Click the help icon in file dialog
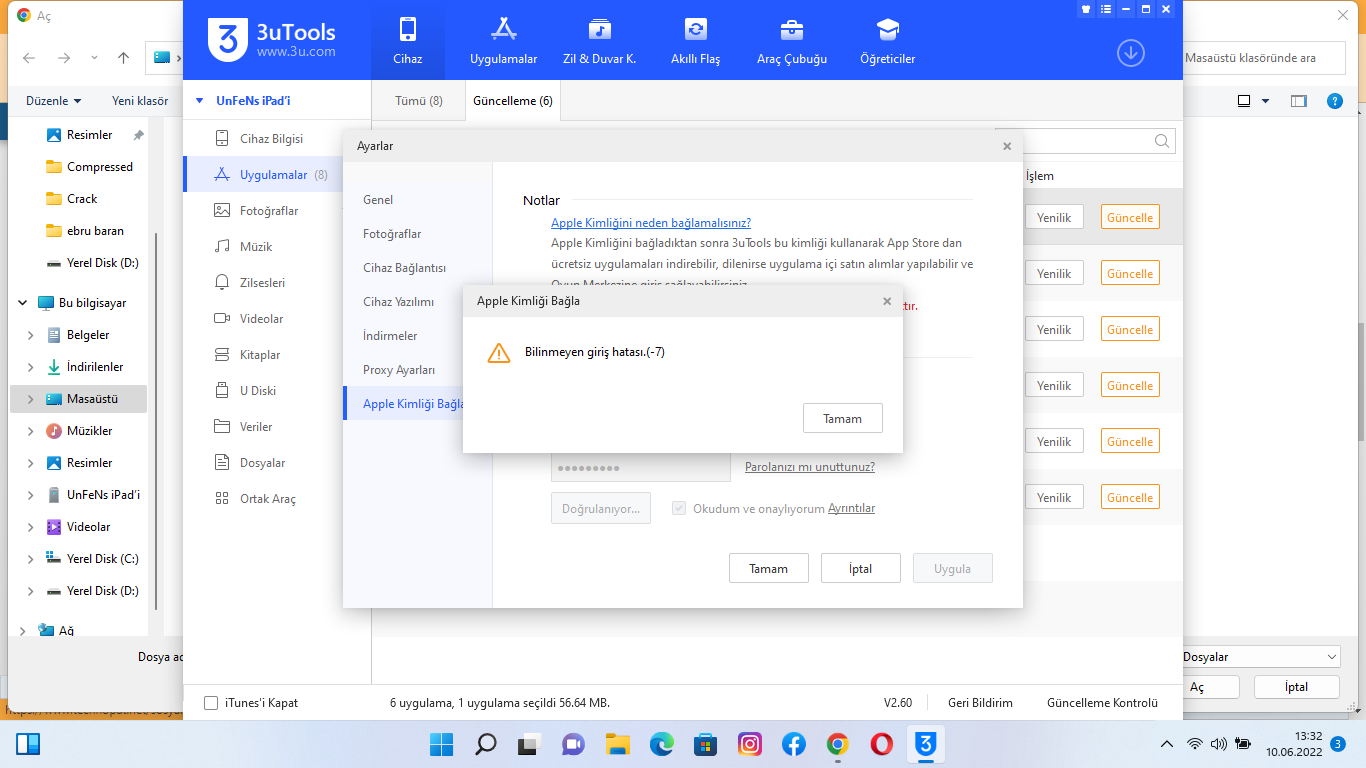Image resolution: width=1366 pixels, height=768 pixels. [x=1334, y=101]
